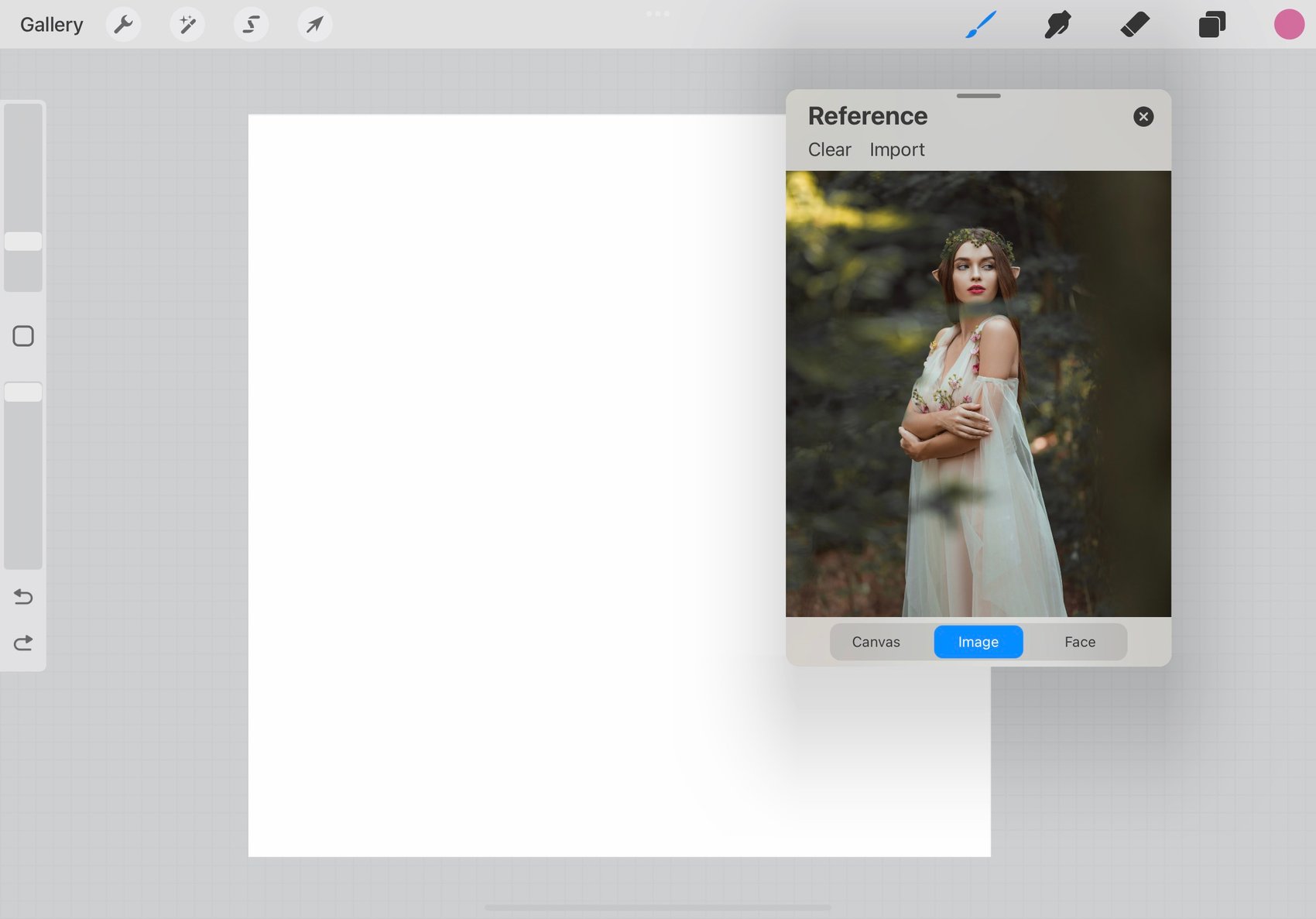Close the Reference panel
The width and height of the screenshot is (1316, 919).
1143,117
